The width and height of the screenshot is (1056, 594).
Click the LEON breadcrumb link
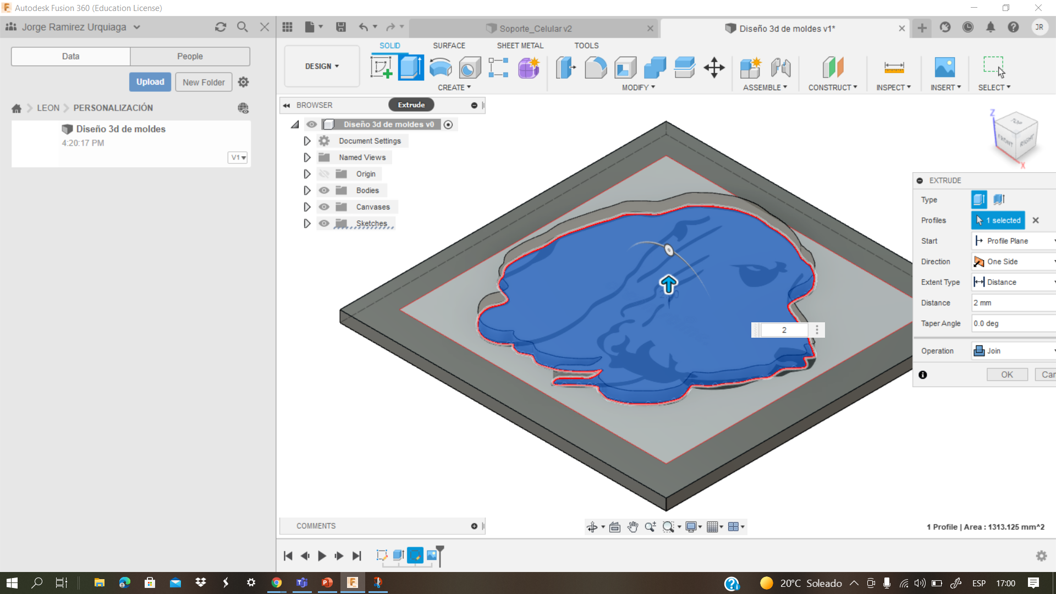click(x=48, y=108)
